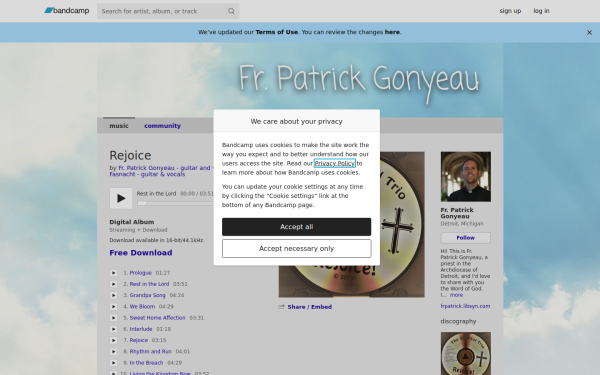Image resolution: width=600 pixels, height=375 pixels.
Task: Click the Bandcamp logo
Action: pos(67,11)
